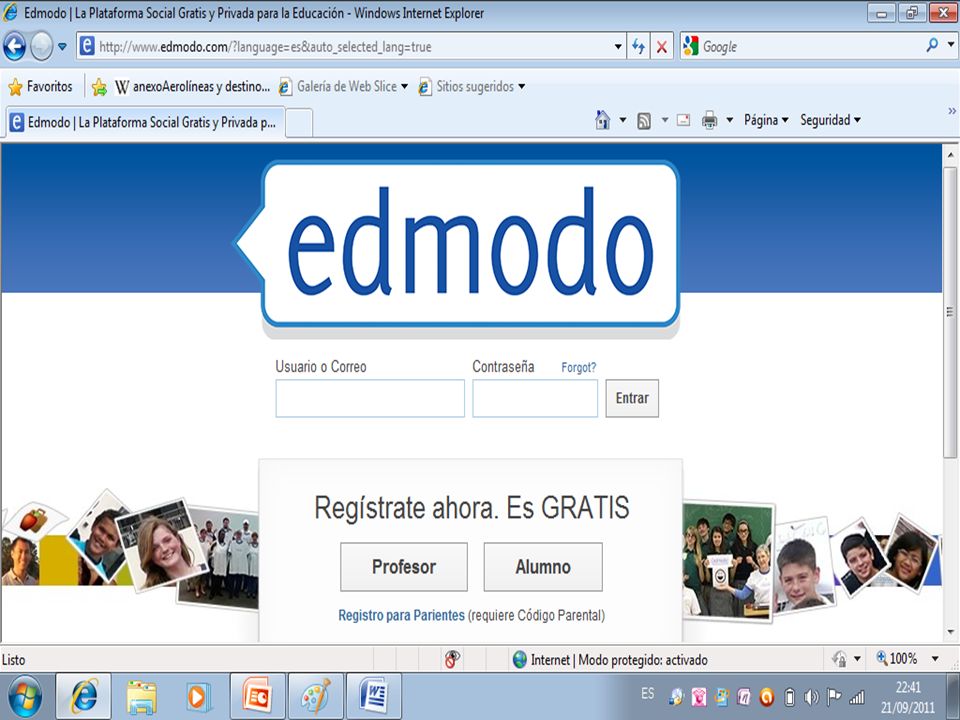Open Sitios sugeridos dropdown
Screen dimensions: 960x720
(471, 86)
